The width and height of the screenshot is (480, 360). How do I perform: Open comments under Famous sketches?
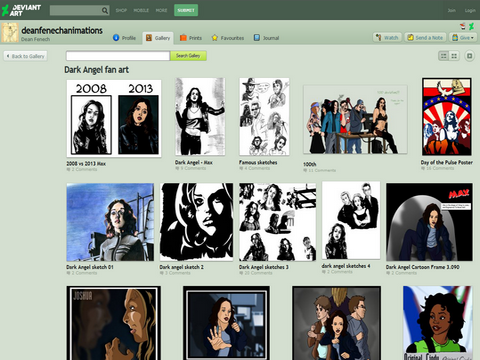tap(255, 168)
